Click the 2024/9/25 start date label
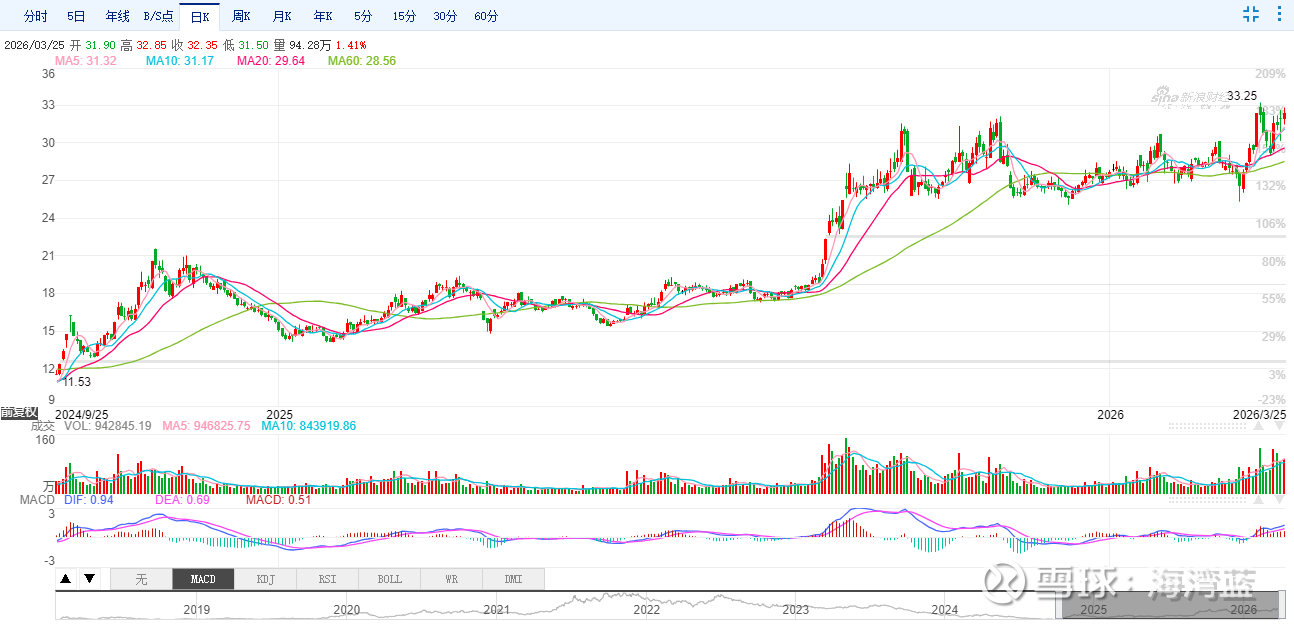This screenshot has height=624, width=1294. (x=82, y=414)
